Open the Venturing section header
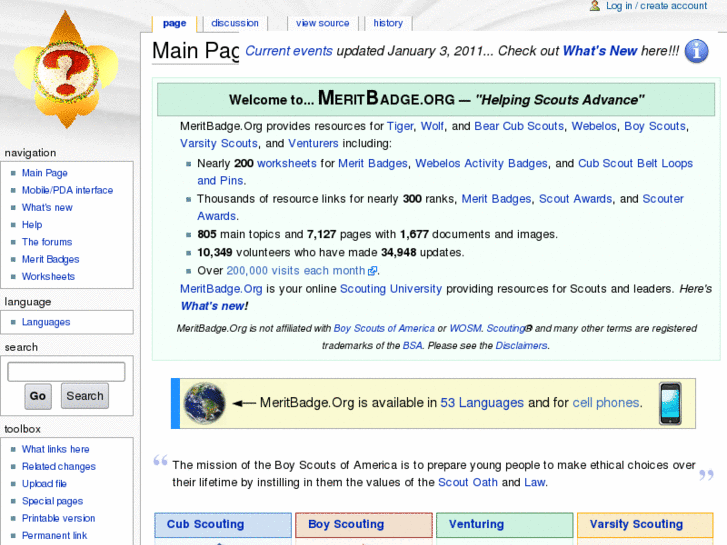 coord(476,524)
